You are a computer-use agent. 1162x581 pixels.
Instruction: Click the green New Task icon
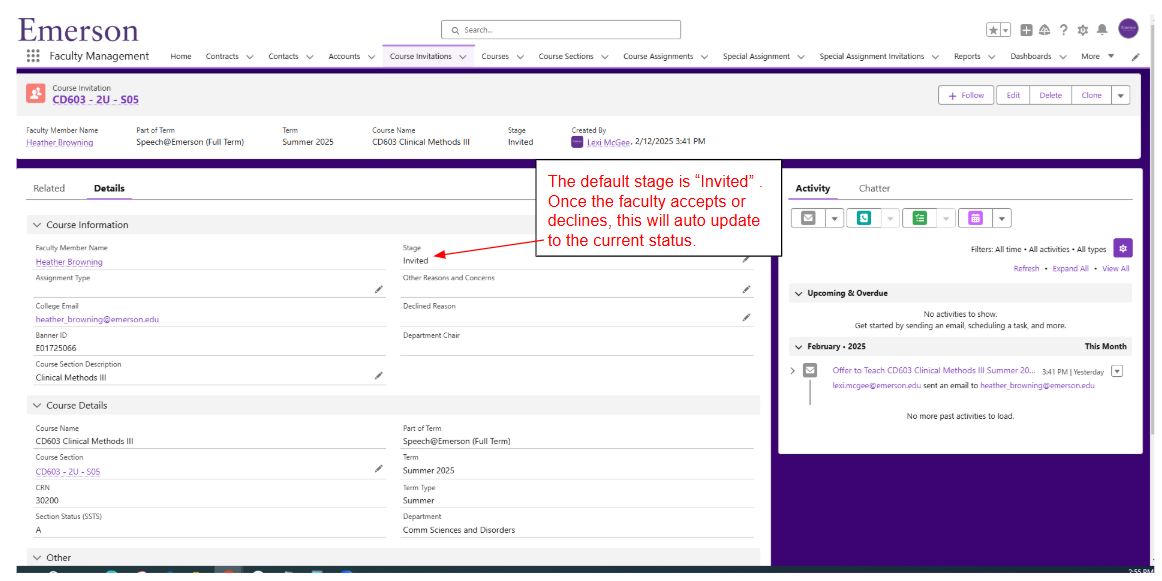[x=920, y=218]
